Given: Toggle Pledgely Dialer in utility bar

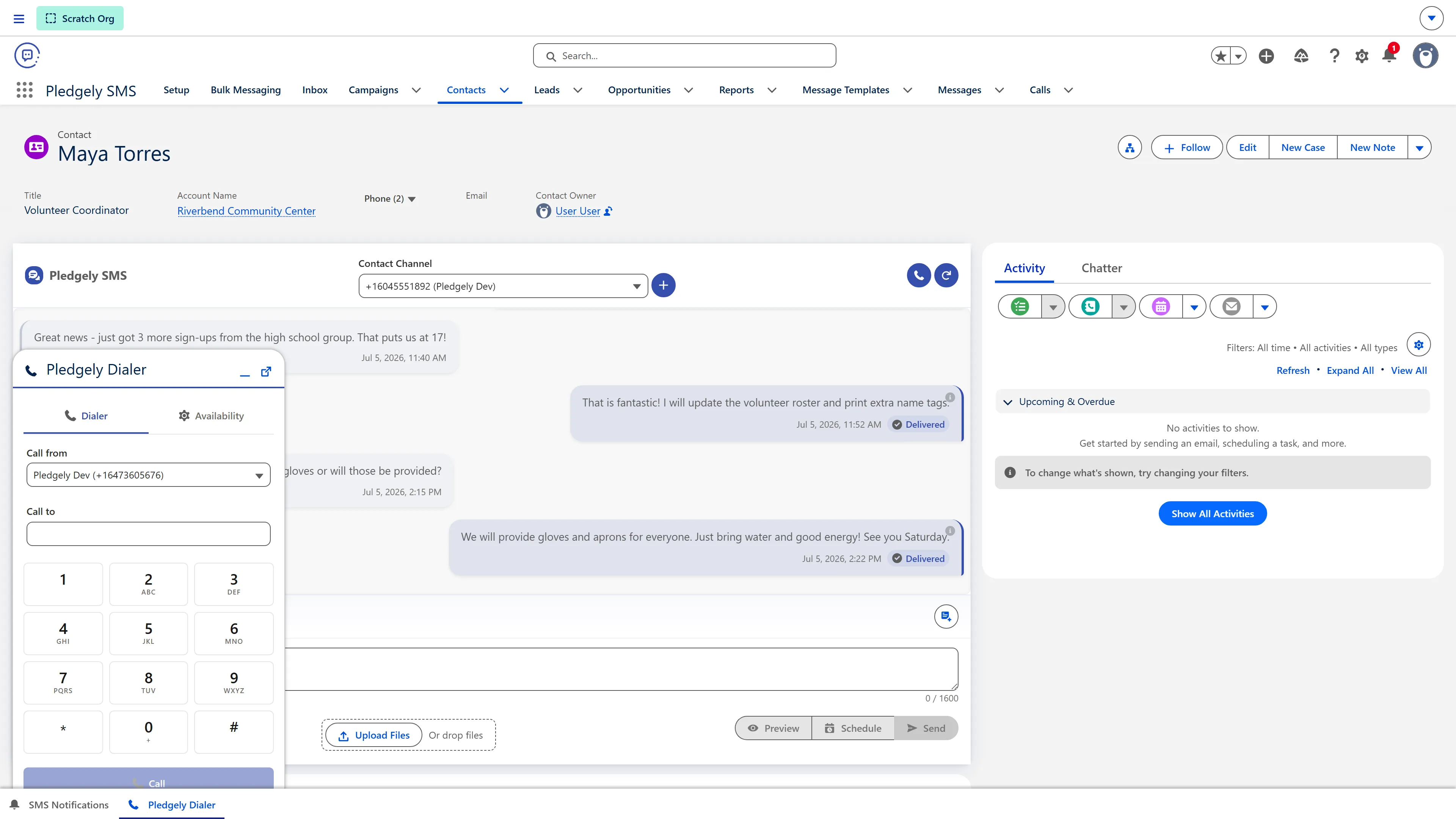Looking at the screenshot, I should (x=172, y=805).
